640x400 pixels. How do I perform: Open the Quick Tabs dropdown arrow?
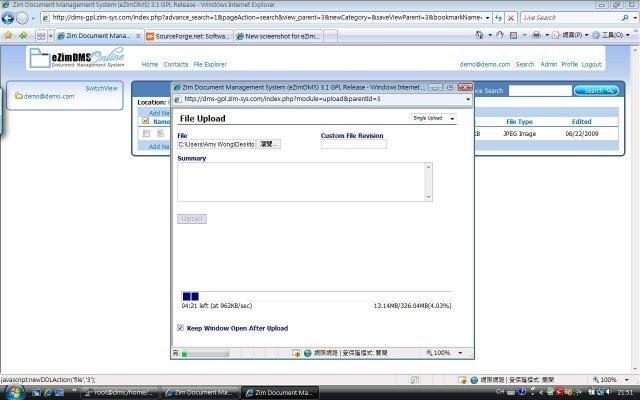click(50, 36)
